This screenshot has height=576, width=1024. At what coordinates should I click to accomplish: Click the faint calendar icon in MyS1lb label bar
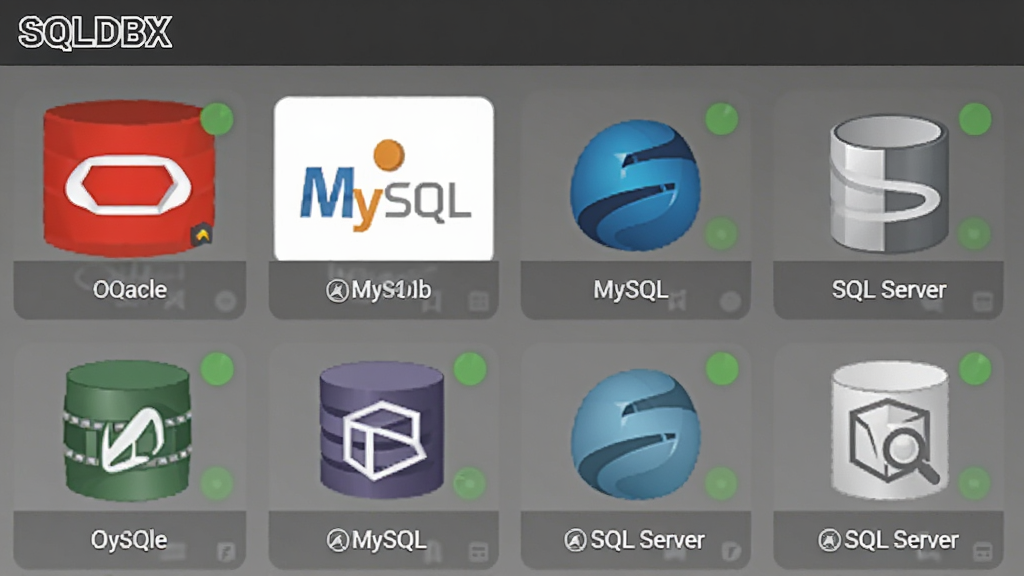479,302
